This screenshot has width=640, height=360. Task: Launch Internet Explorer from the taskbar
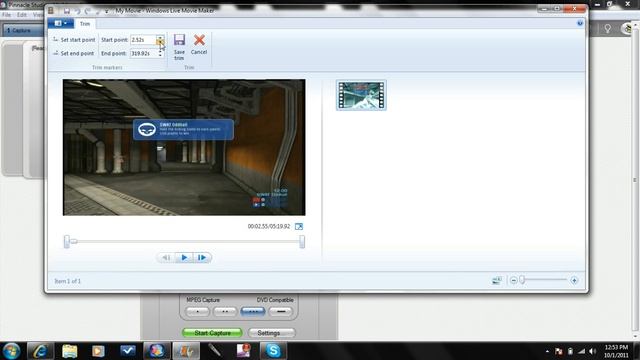(40, 351)
